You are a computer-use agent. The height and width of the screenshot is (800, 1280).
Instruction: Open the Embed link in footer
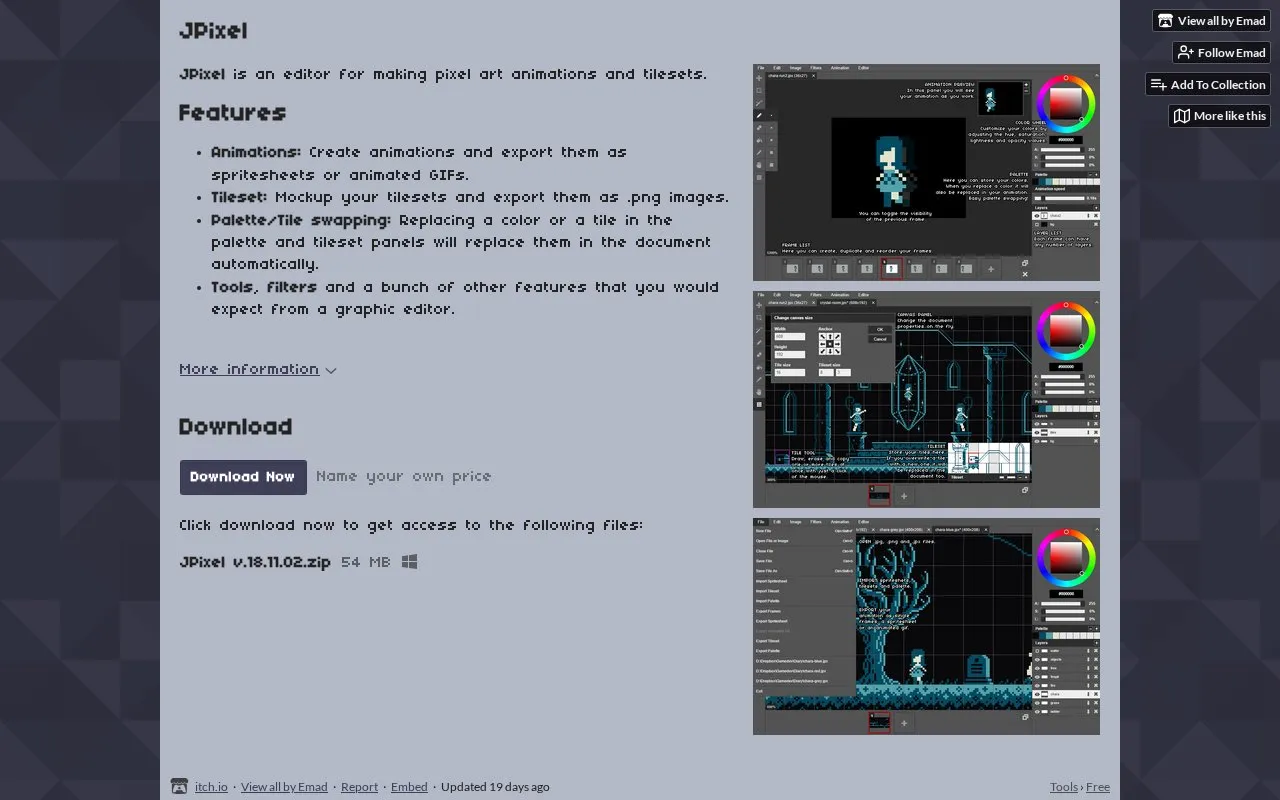[409, 787]
